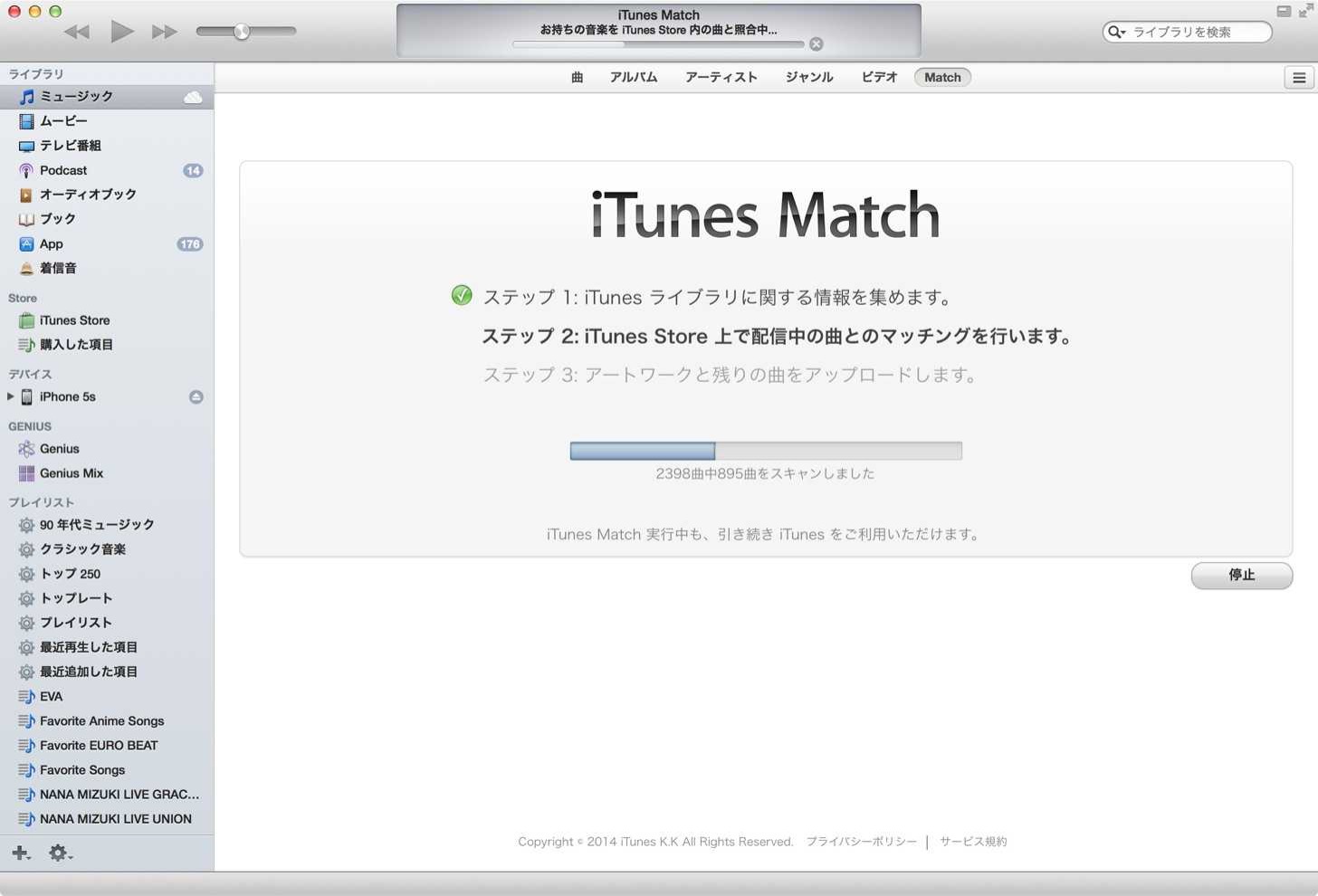The width and height of the screenshot is (1318, 896).
Task: Open the gear actions menu
Action: coord(61,853)
